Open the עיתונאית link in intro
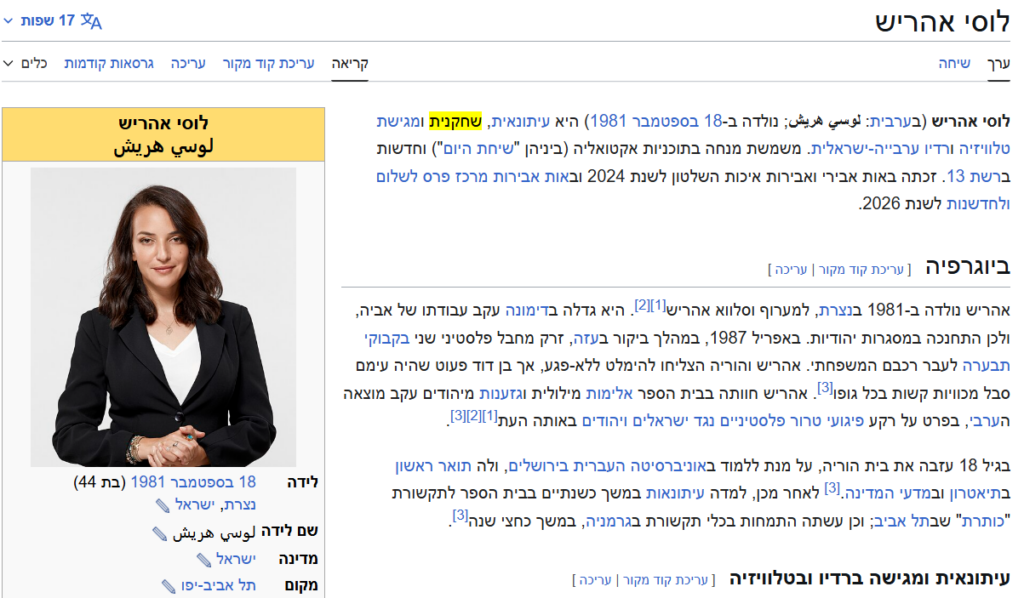 (520, 121)
